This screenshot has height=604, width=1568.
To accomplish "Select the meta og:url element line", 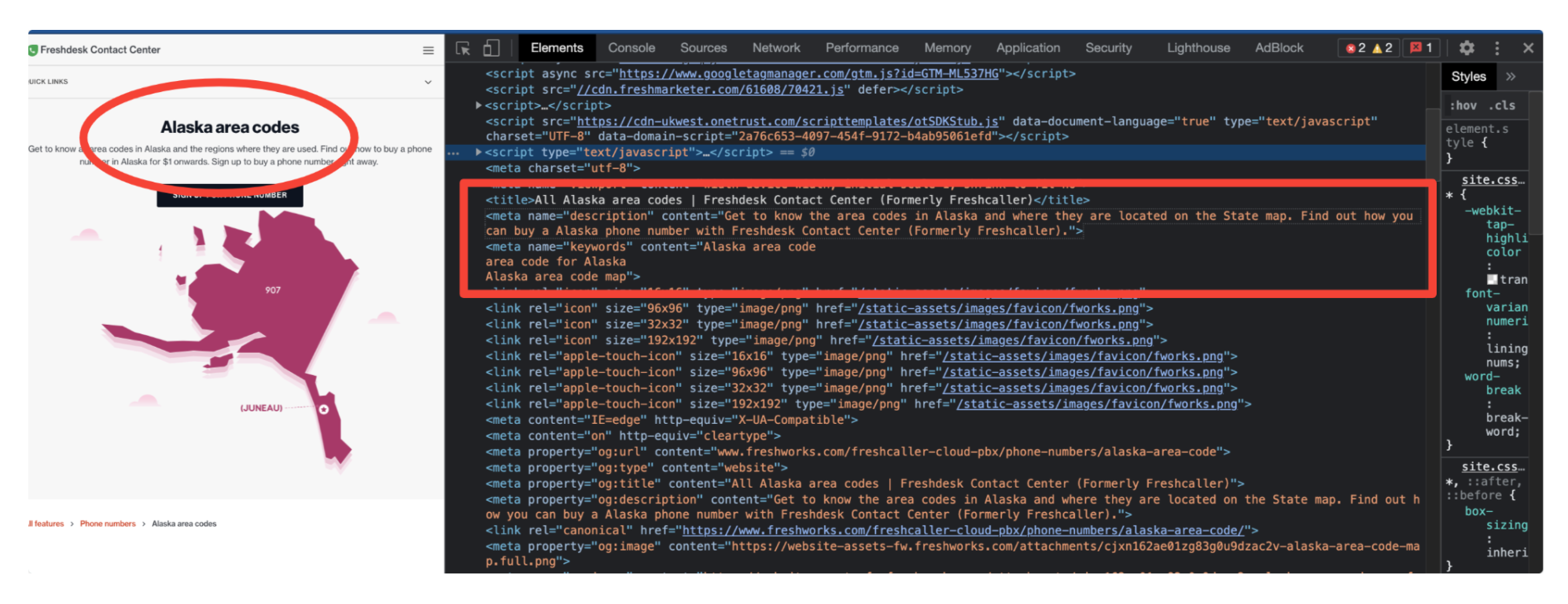I will click(857, 451).
